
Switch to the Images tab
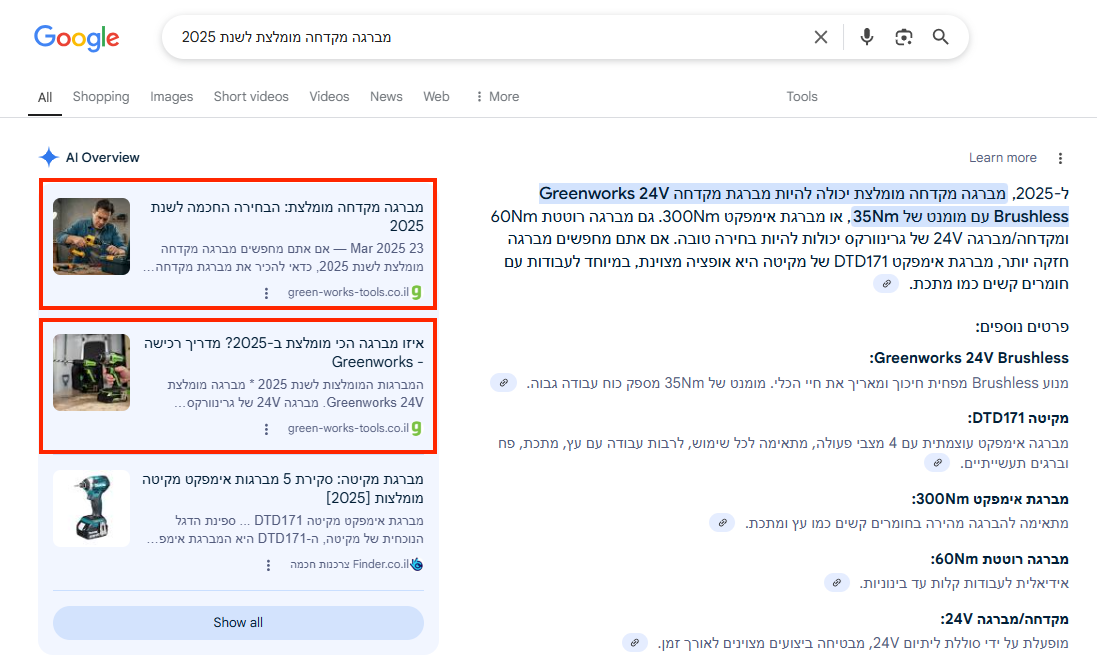(171, 97)
